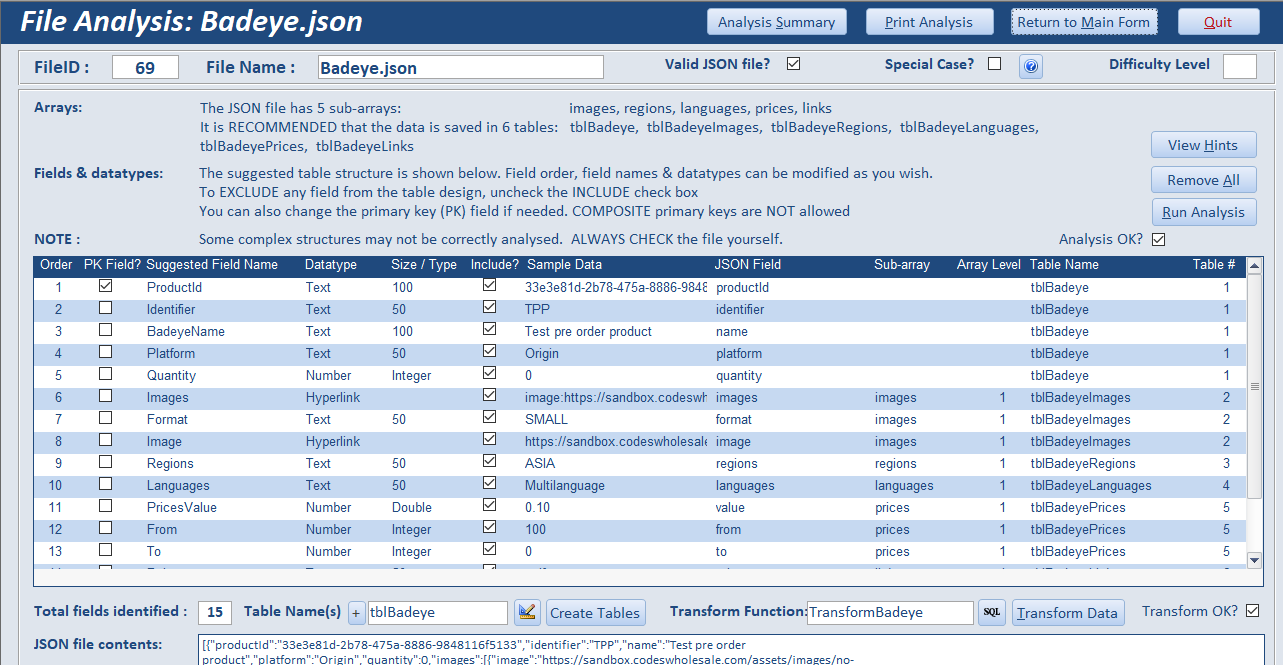Click the JSON Field column header
This screenshot has height=665, width=1283.
(749, 265)
